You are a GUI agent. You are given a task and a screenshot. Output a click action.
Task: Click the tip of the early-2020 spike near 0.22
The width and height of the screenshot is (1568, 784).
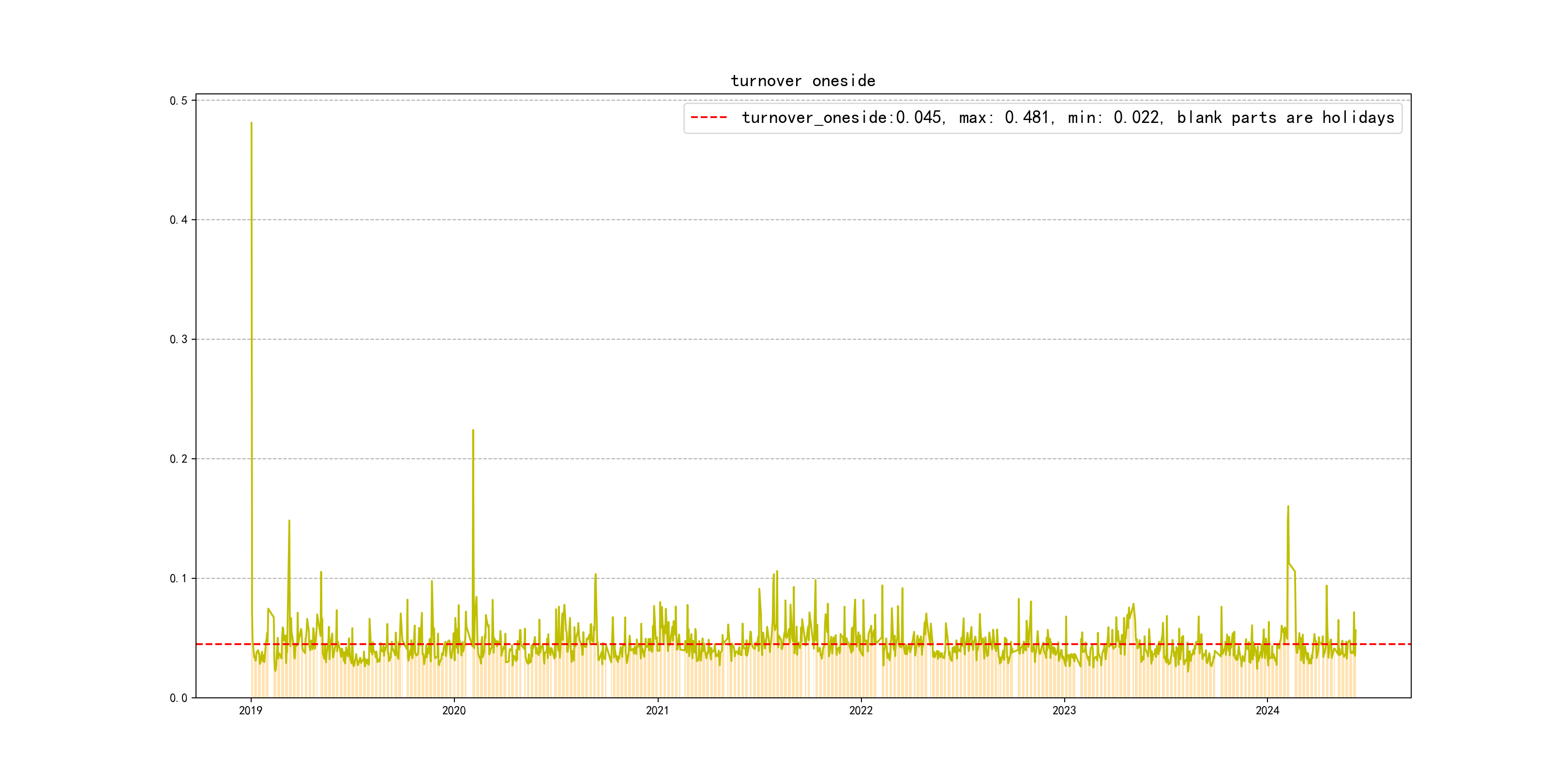pyautogui.click(x=473, y=431)
